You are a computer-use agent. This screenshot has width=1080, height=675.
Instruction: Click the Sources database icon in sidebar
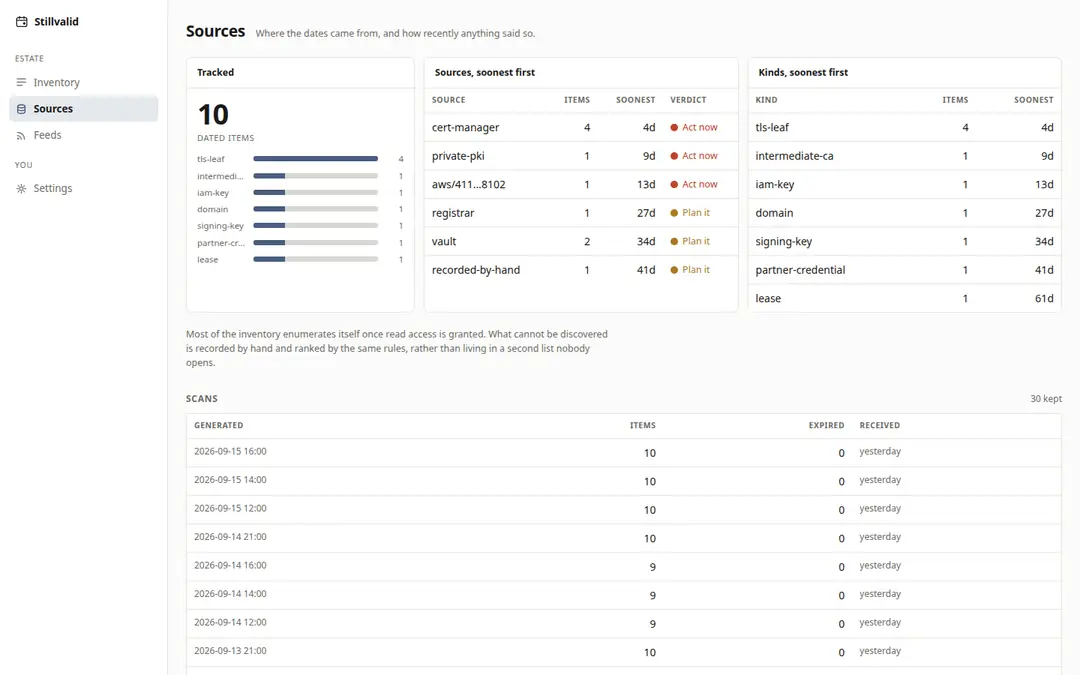click(x=21, y=109)
